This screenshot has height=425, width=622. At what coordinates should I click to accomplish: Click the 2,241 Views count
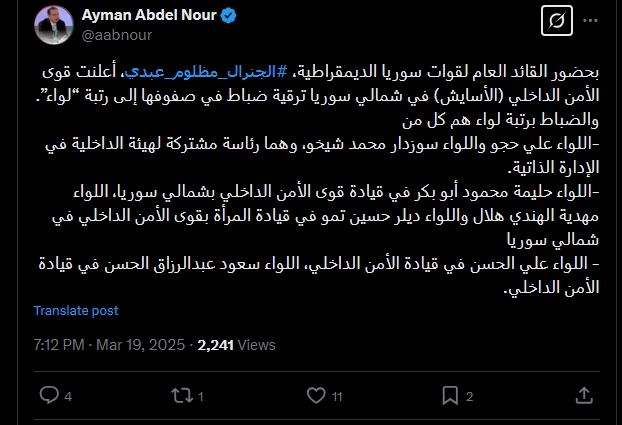tap(236, 345)
